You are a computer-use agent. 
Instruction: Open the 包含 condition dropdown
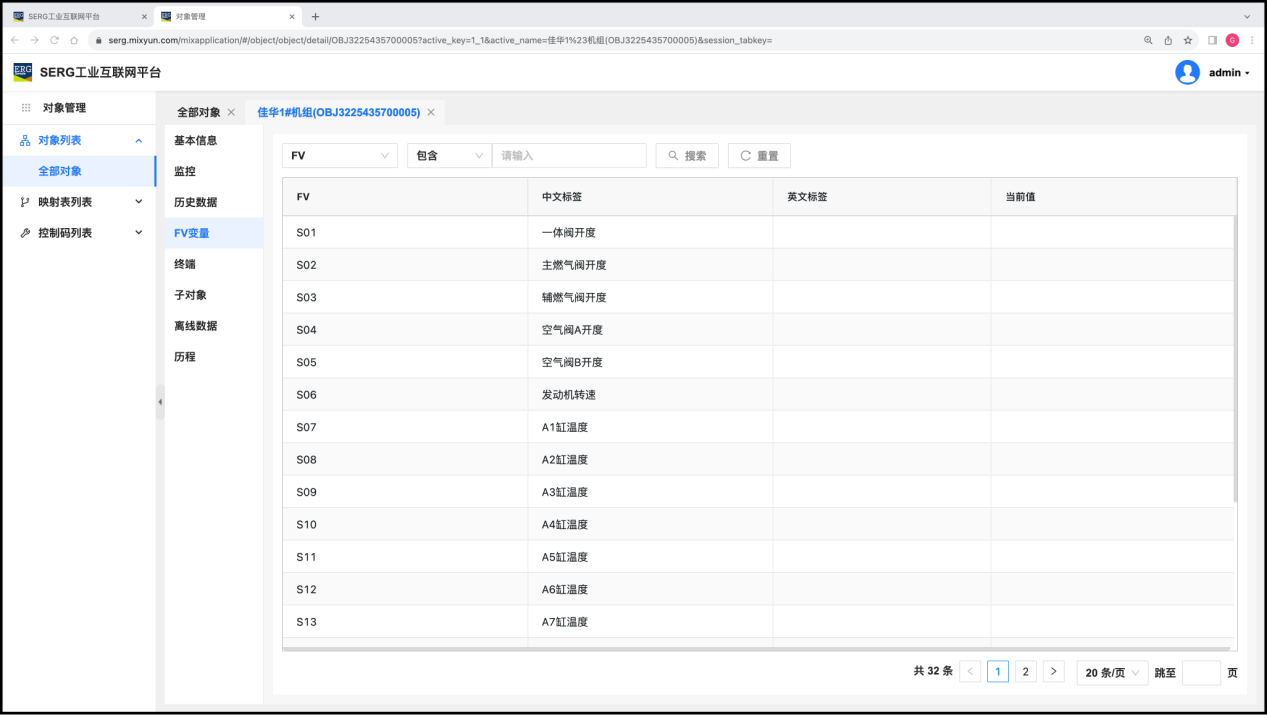pos(448,156)
